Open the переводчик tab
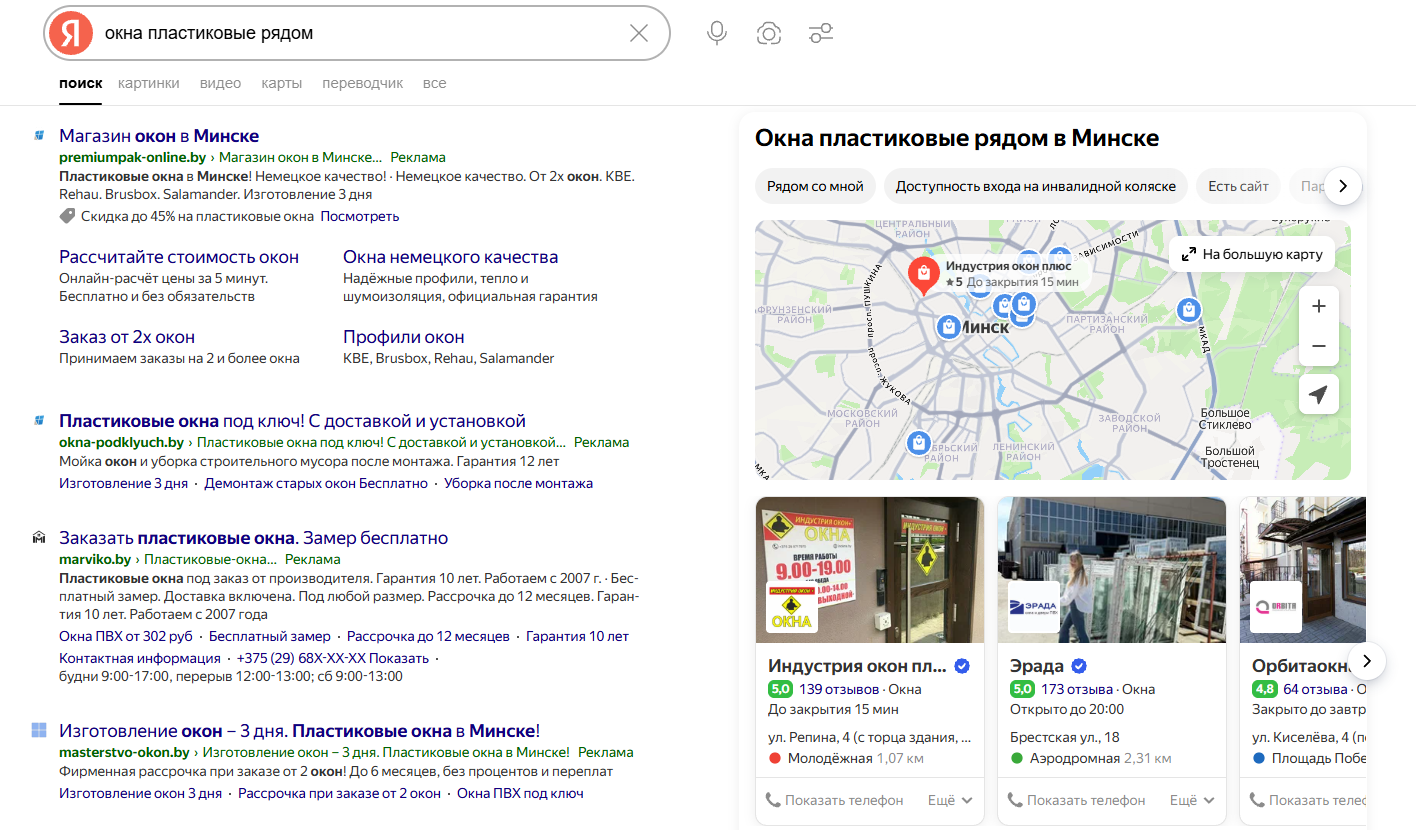 point(363,83)
